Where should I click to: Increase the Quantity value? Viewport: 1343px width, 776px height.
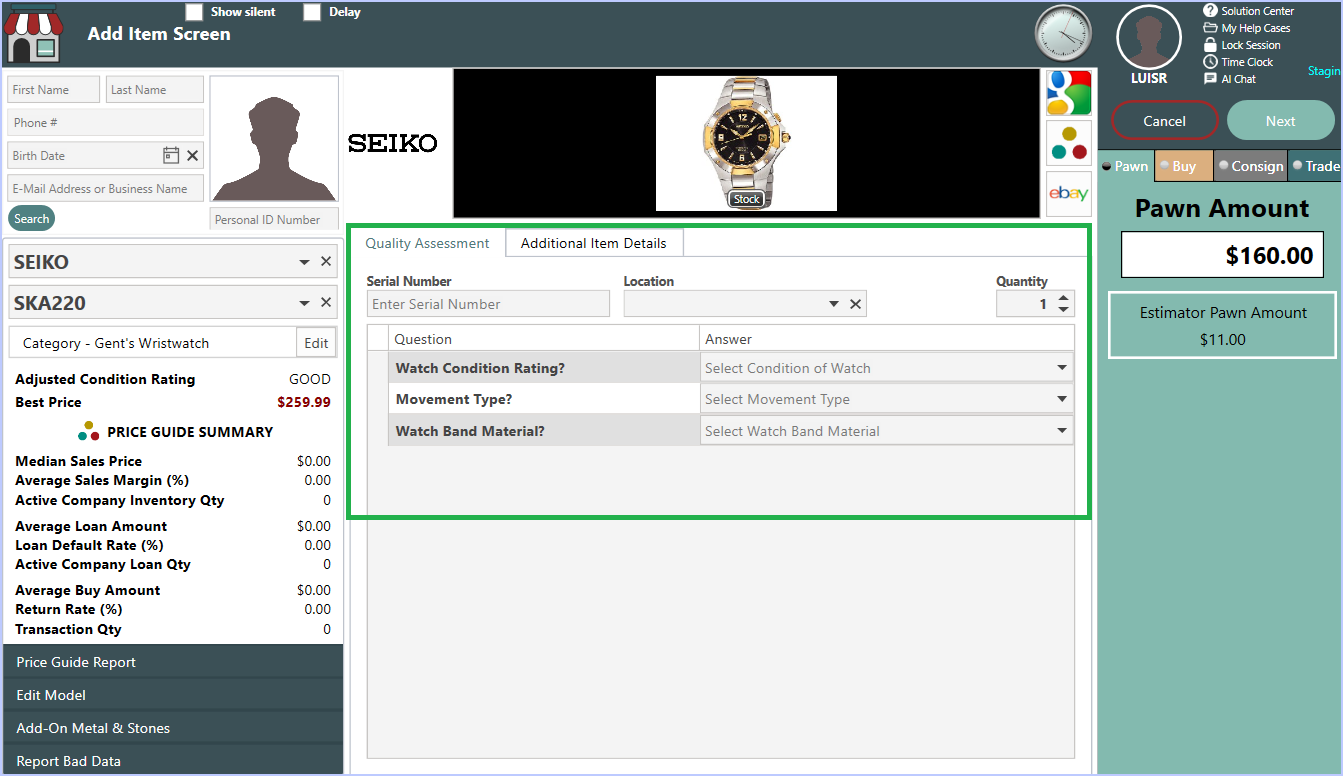coord(1063,298)
